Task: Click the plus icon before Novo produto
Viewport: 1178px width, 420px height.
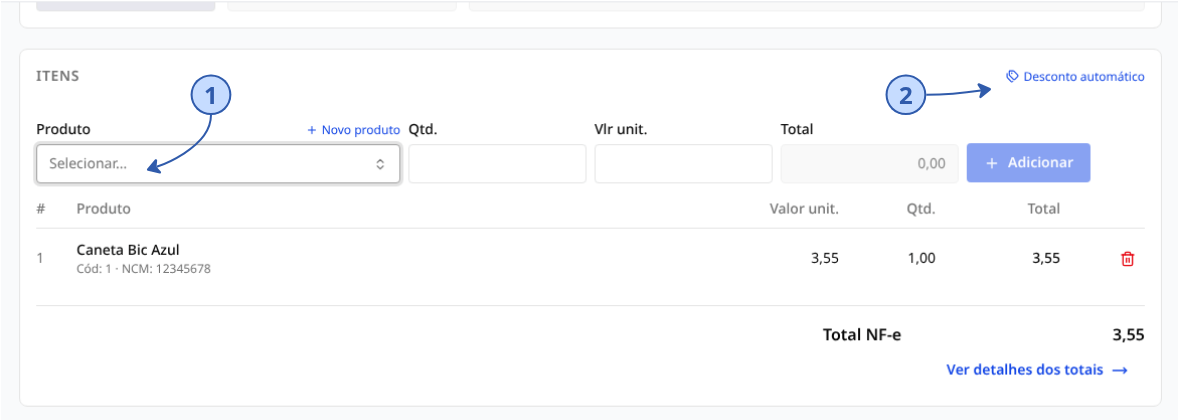Action: pyautogui.click(x=312, y=130)
